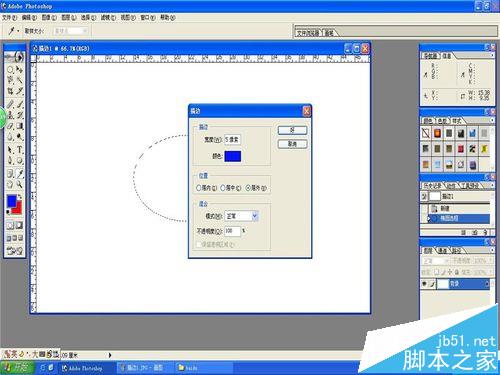Viewport: 500px width, 375px height.
Task: Select the Type tool
Action: coord(20,150)
